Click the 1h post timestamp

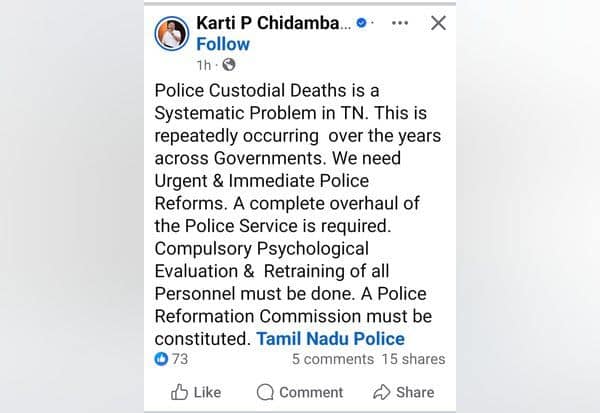click(x=204, y=65)
